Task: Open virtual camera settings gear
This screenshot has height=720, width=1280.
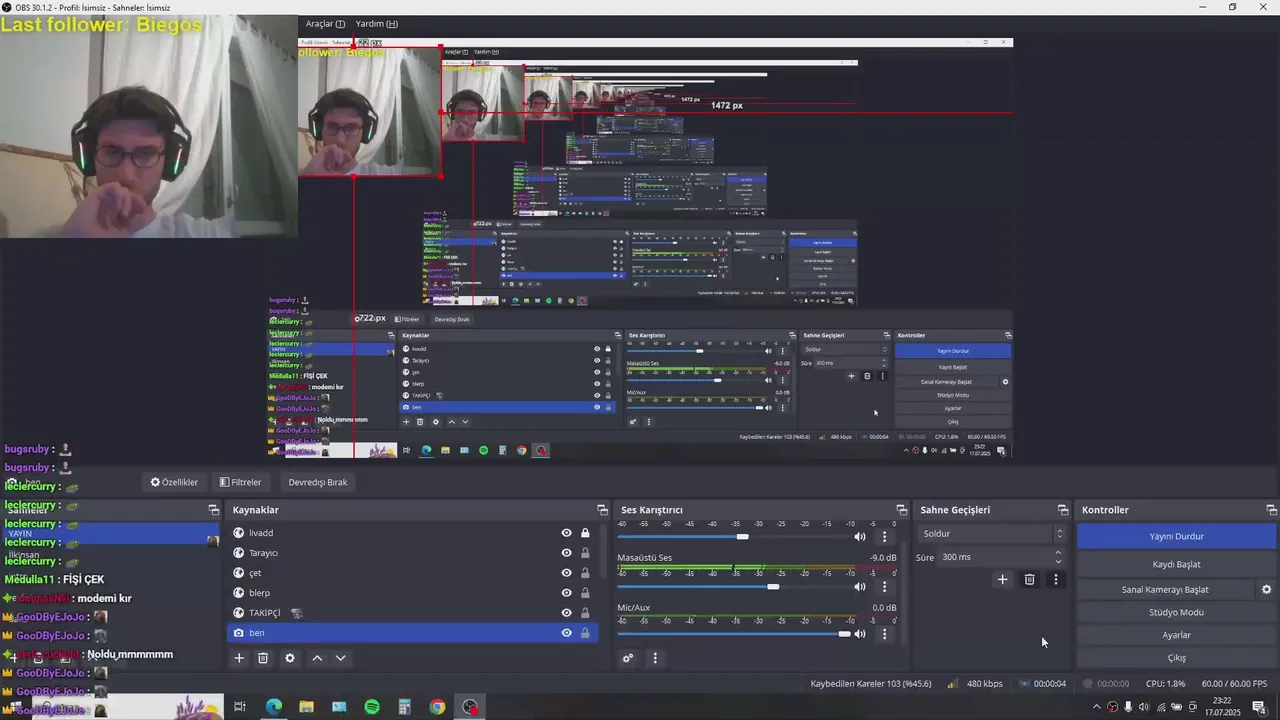Action: coord(1266,590)
